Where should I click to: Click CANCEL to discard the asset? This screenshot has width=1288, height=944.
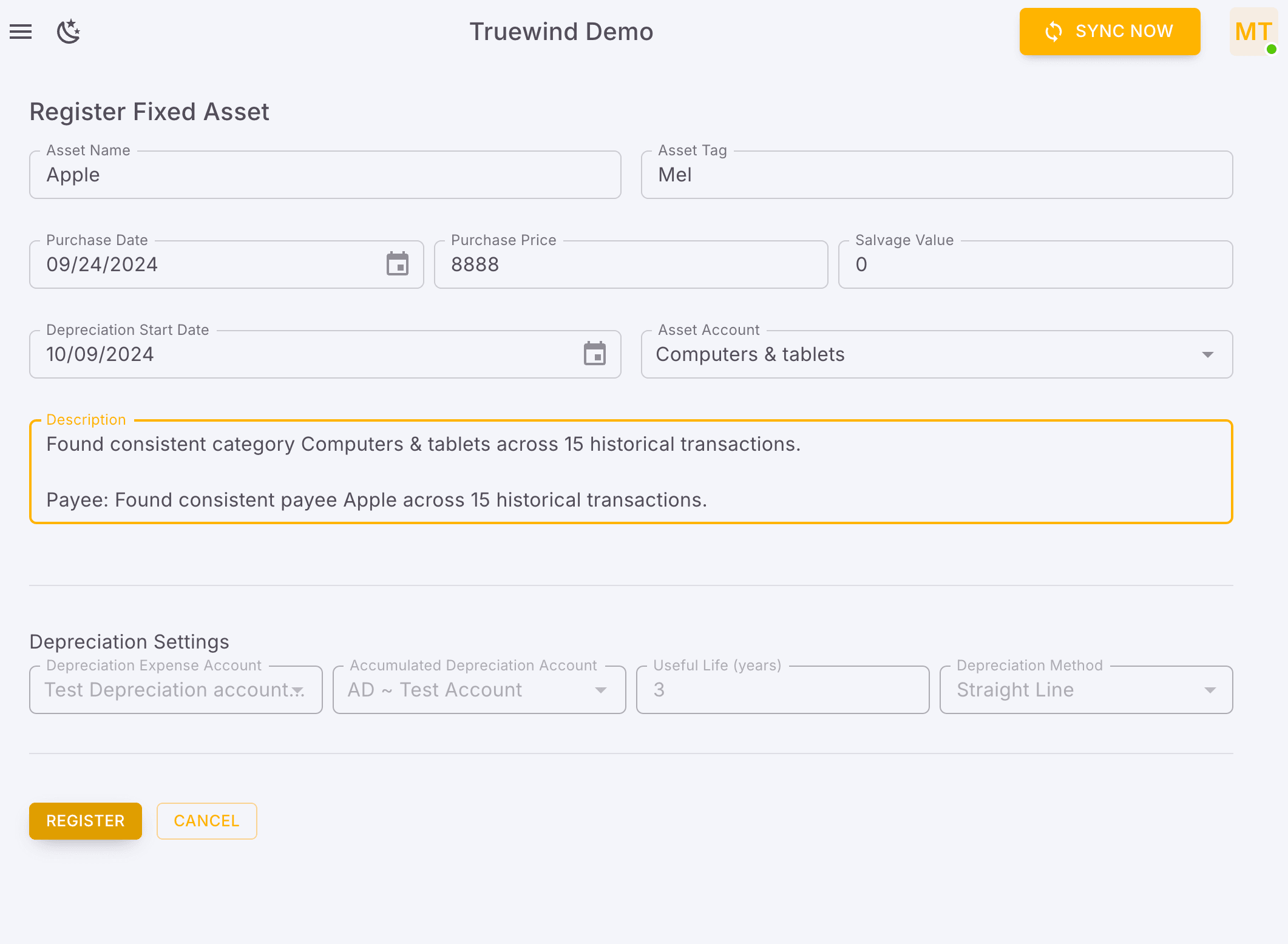(x=206, y=821)
